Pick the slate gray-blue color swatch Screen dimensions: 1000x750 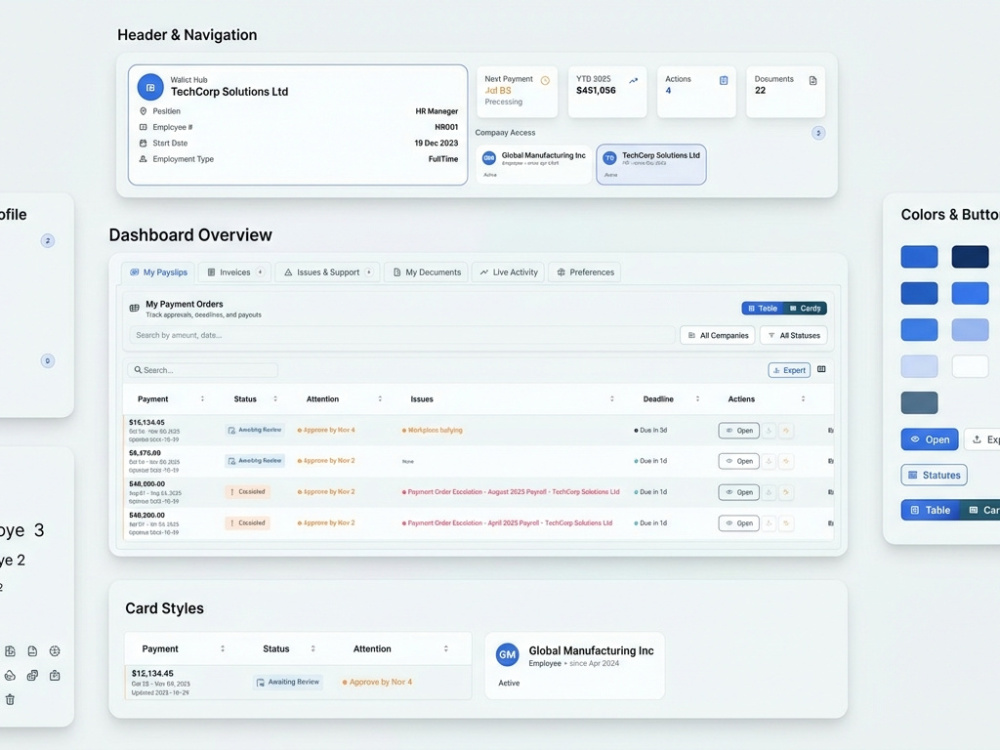coord(919,403)
